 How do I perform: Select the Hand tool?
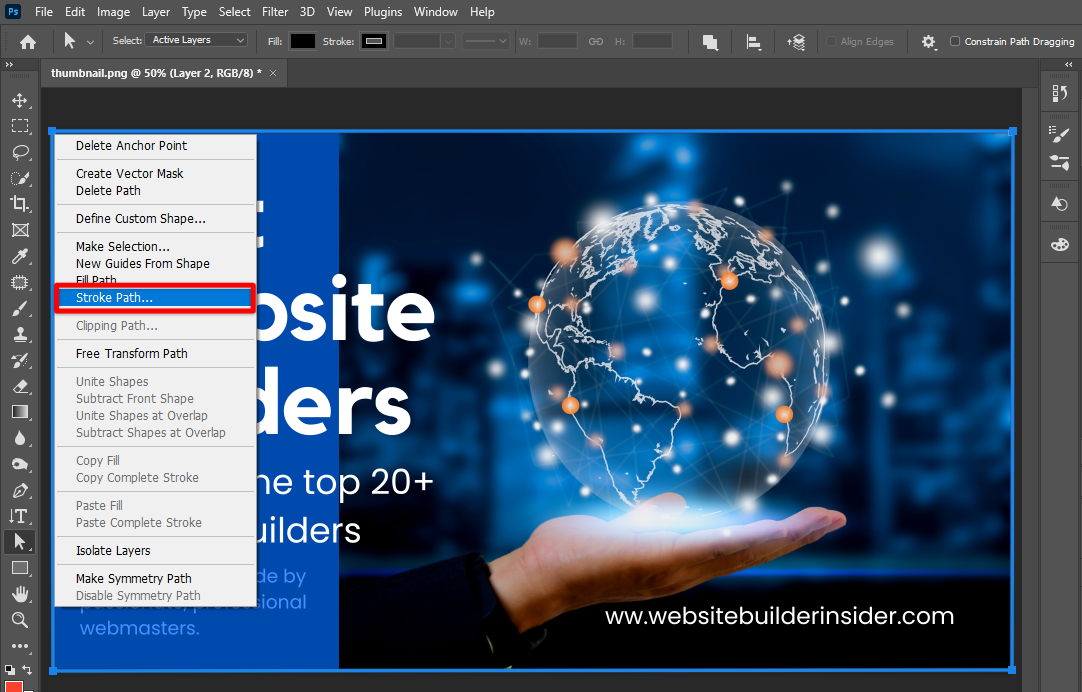pos(19,594)
